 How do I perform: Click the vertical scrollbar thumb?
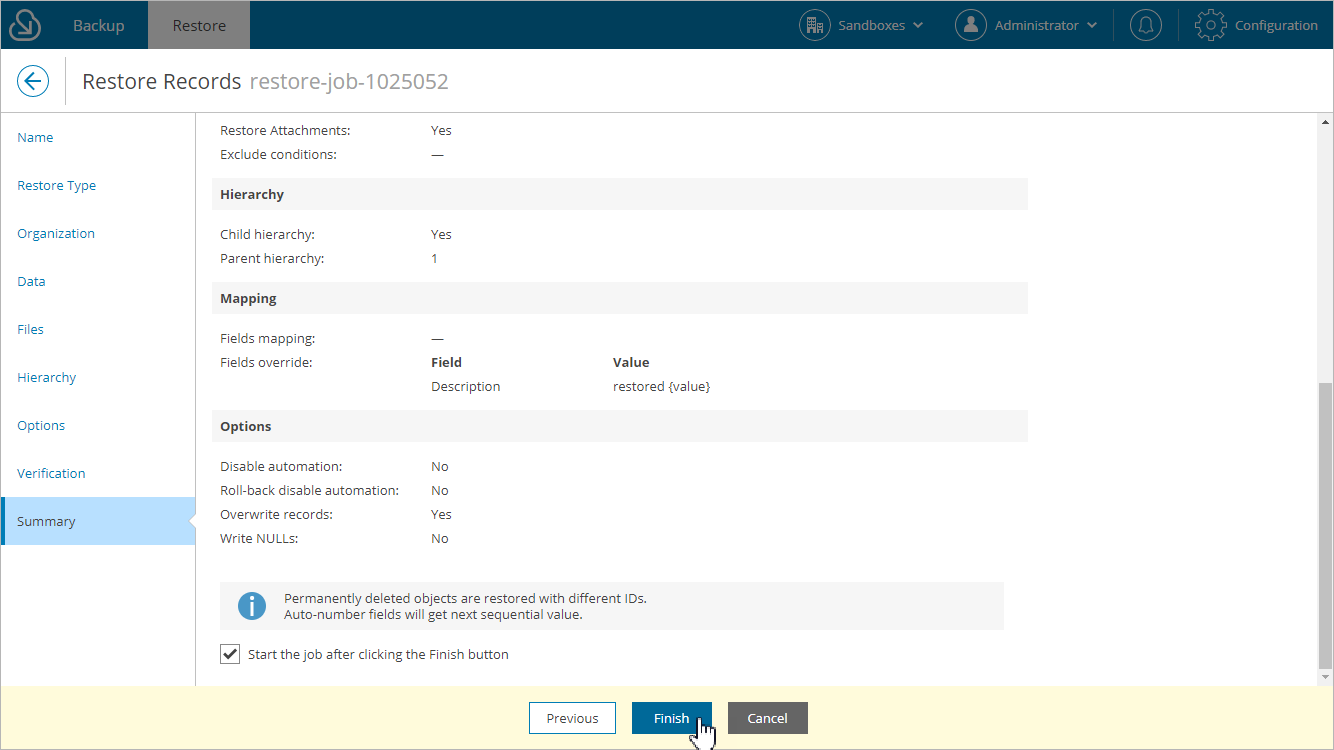[x=1325, y=525]
